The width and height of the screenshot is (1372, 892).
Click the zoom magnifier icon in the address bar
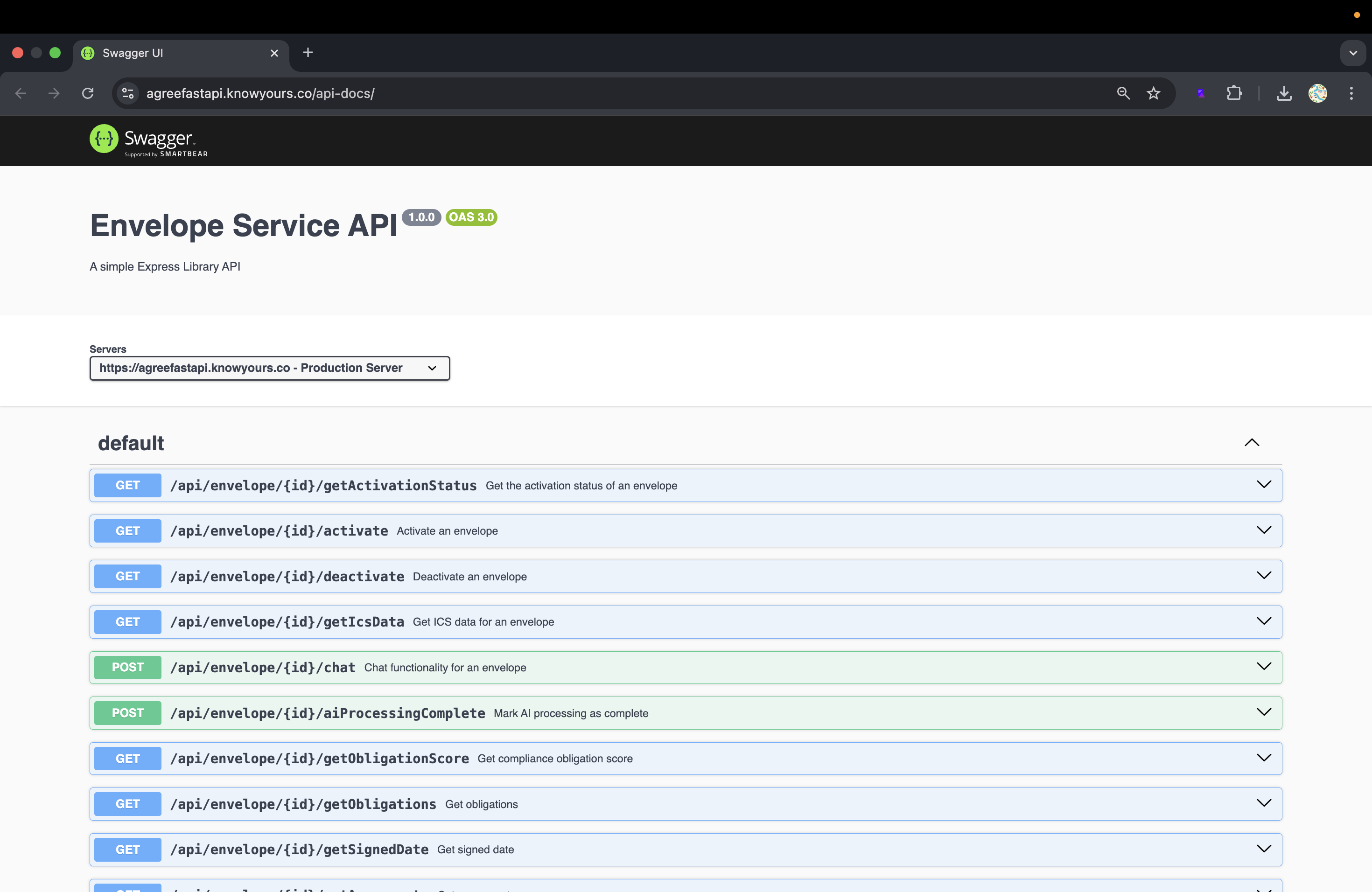(1123, 93)
